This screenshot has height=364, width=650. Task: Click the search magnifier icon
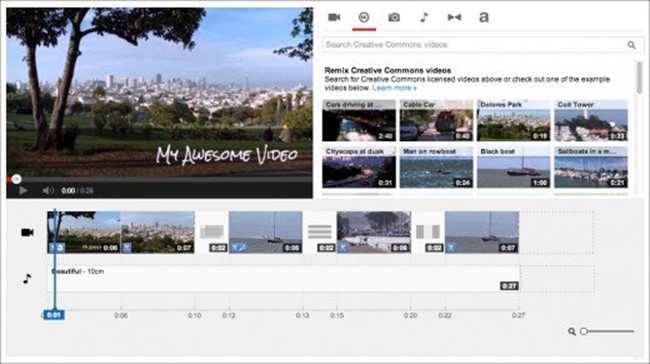631,45
